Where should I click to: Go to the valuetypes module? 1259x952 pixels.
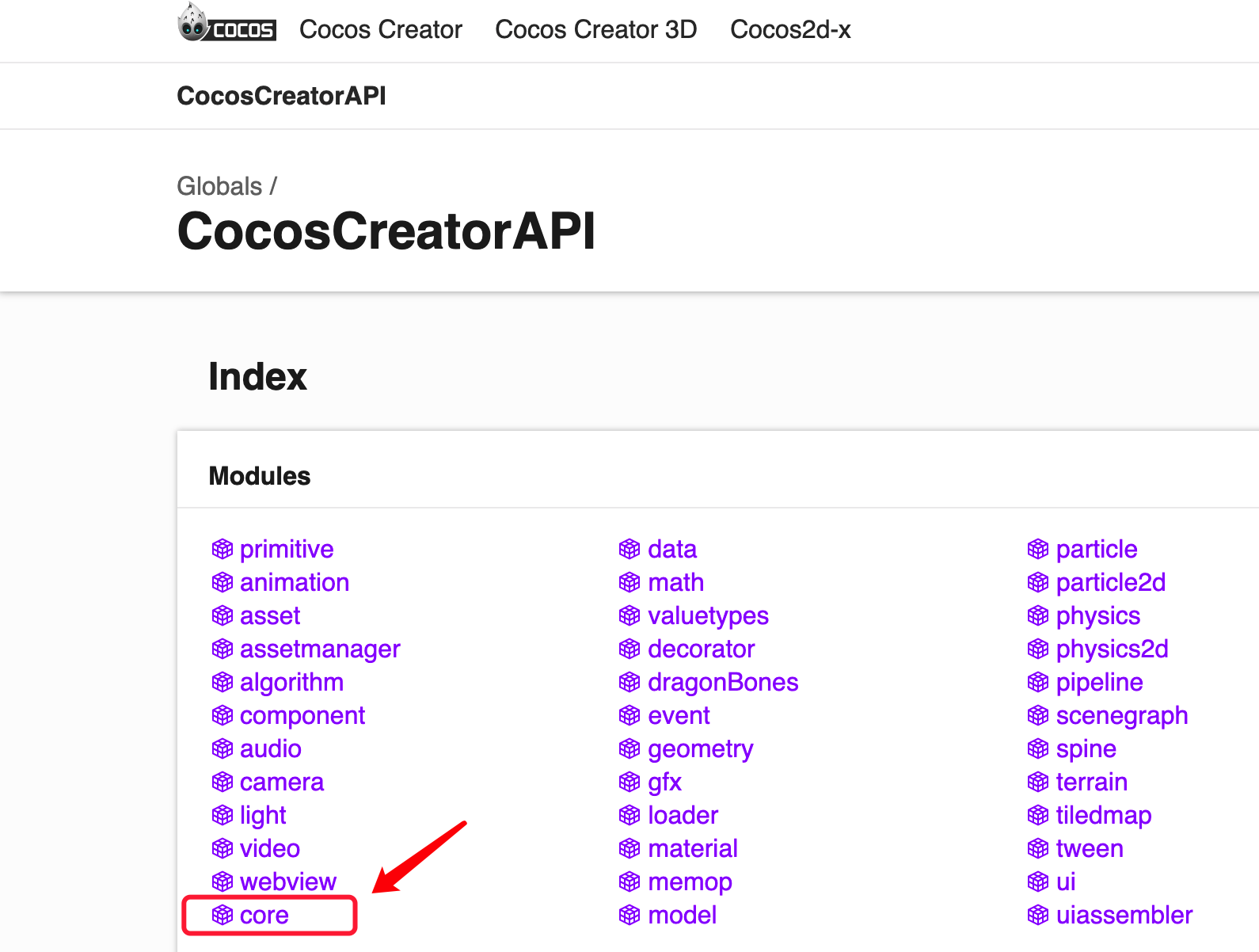(x=708, y=615)
